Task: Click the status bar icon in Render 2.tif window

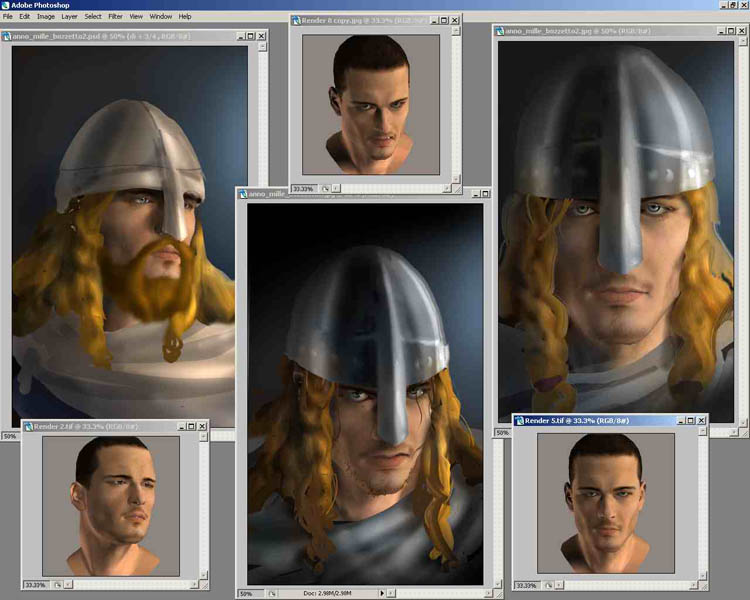Action: (x=59, y=584)
